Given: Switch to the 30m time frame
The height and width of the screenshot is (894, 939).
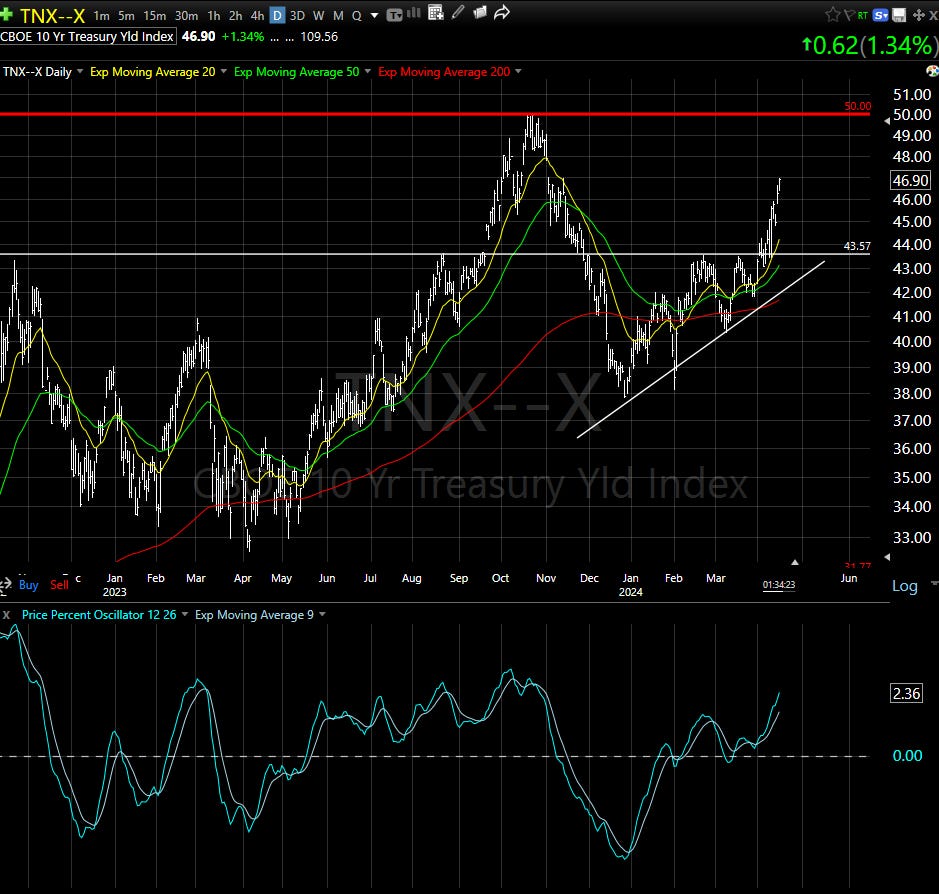Looking at the screenshot, I should coord(186,16).
